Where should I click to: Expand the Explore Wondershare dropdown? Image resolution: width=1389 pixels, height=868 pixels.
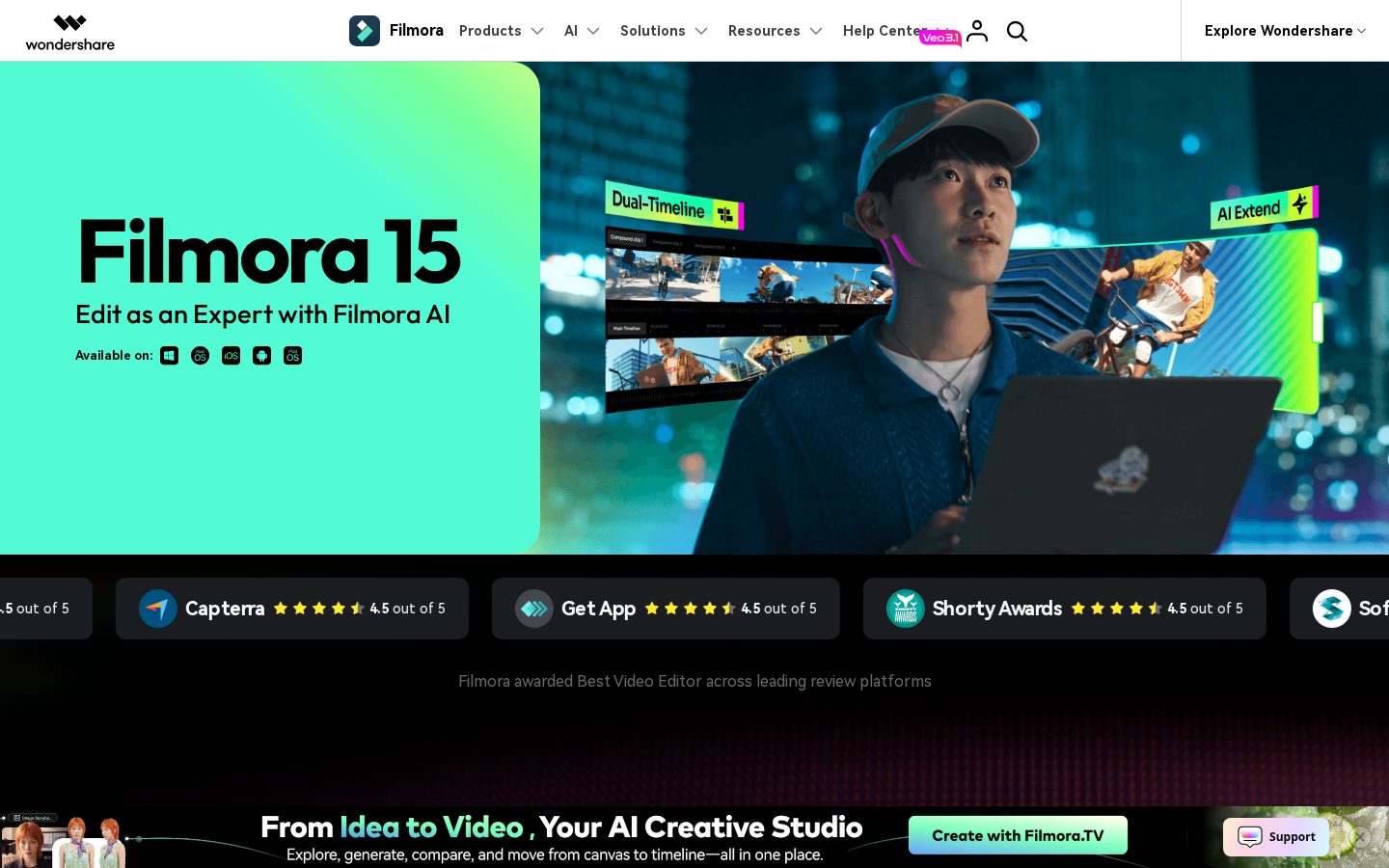click(x=1285, y=31)
